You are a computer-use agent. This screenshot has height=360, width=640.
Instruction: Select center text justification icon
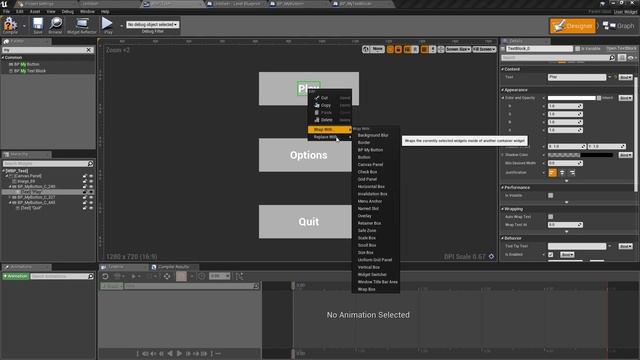[562, 173]
